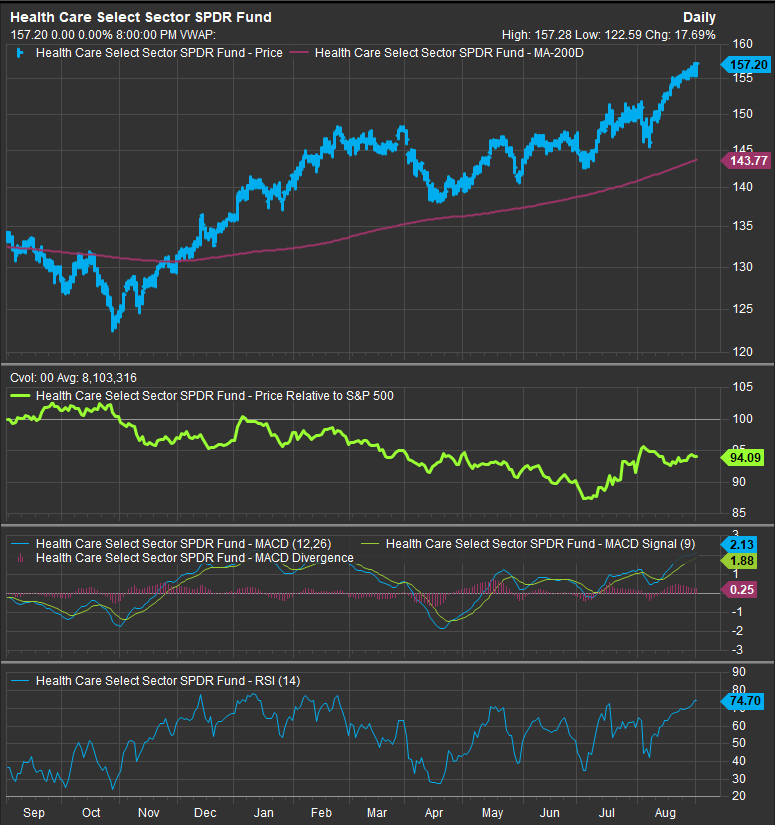Viewport: 775px width, 825px height.
Task: Click the Jun label on the time axis
Action: click(549, 813)
